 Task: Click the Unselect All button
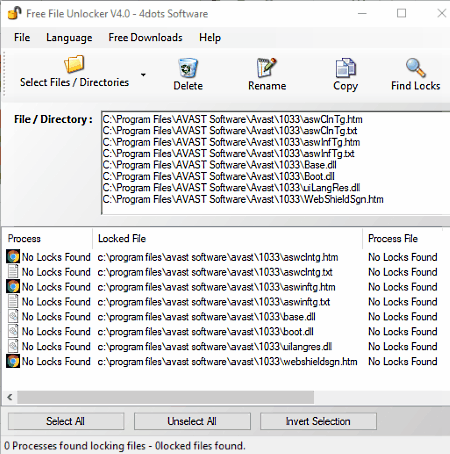192,421
